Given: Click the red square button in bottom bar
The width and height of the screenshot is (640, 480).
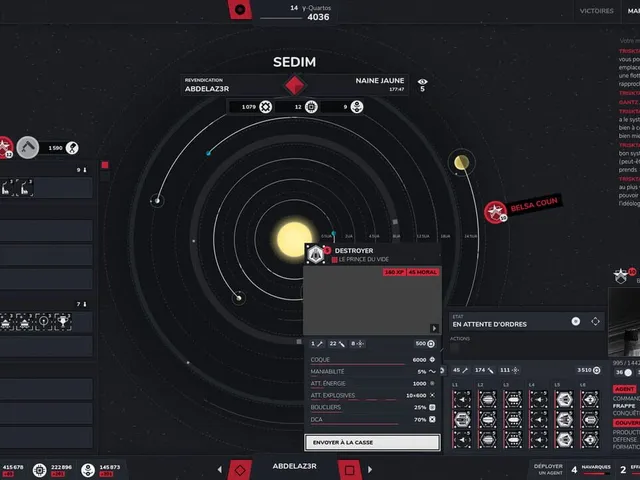Looking at the screenshot, I should [349, 470].
